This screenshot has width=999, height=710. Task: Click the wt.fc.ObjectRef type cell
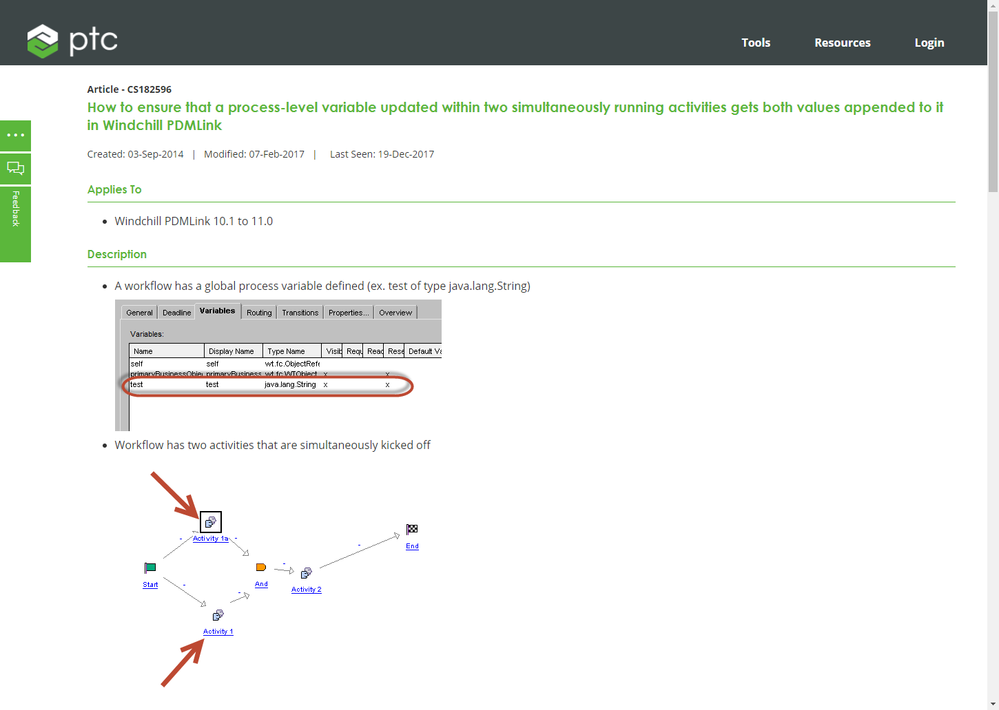tap(292, 364)
